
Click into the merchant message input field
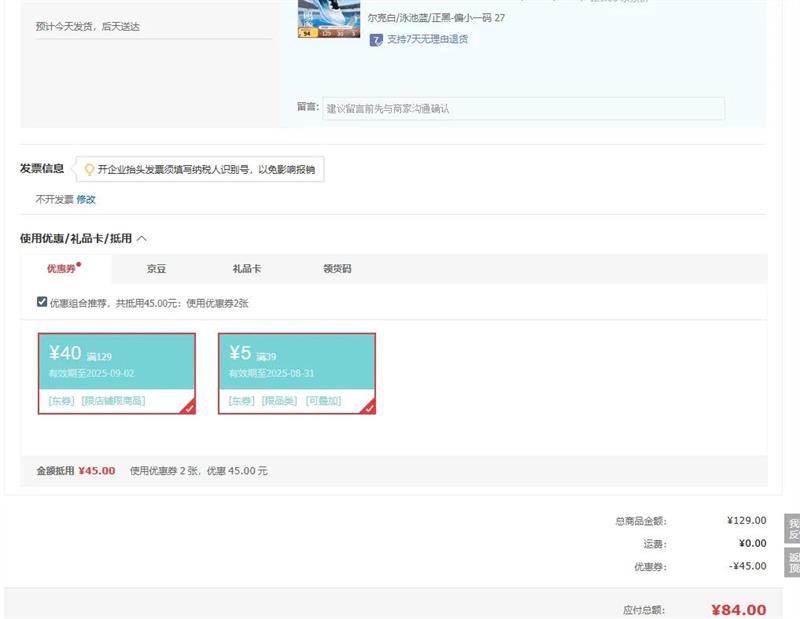tap(523, 108)
